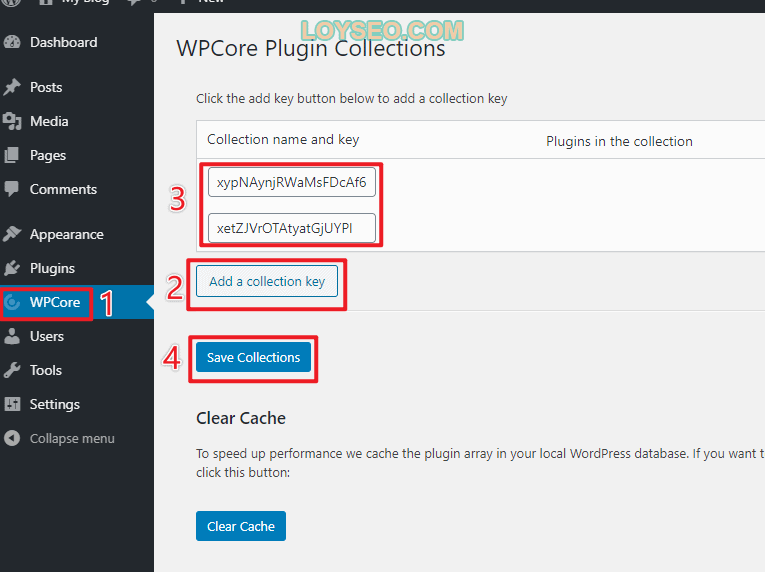Image resolution: width=765 pixels, height=572 pixels.
Task: Click the Appearance paintbrush icon
Action: [12, 234]
